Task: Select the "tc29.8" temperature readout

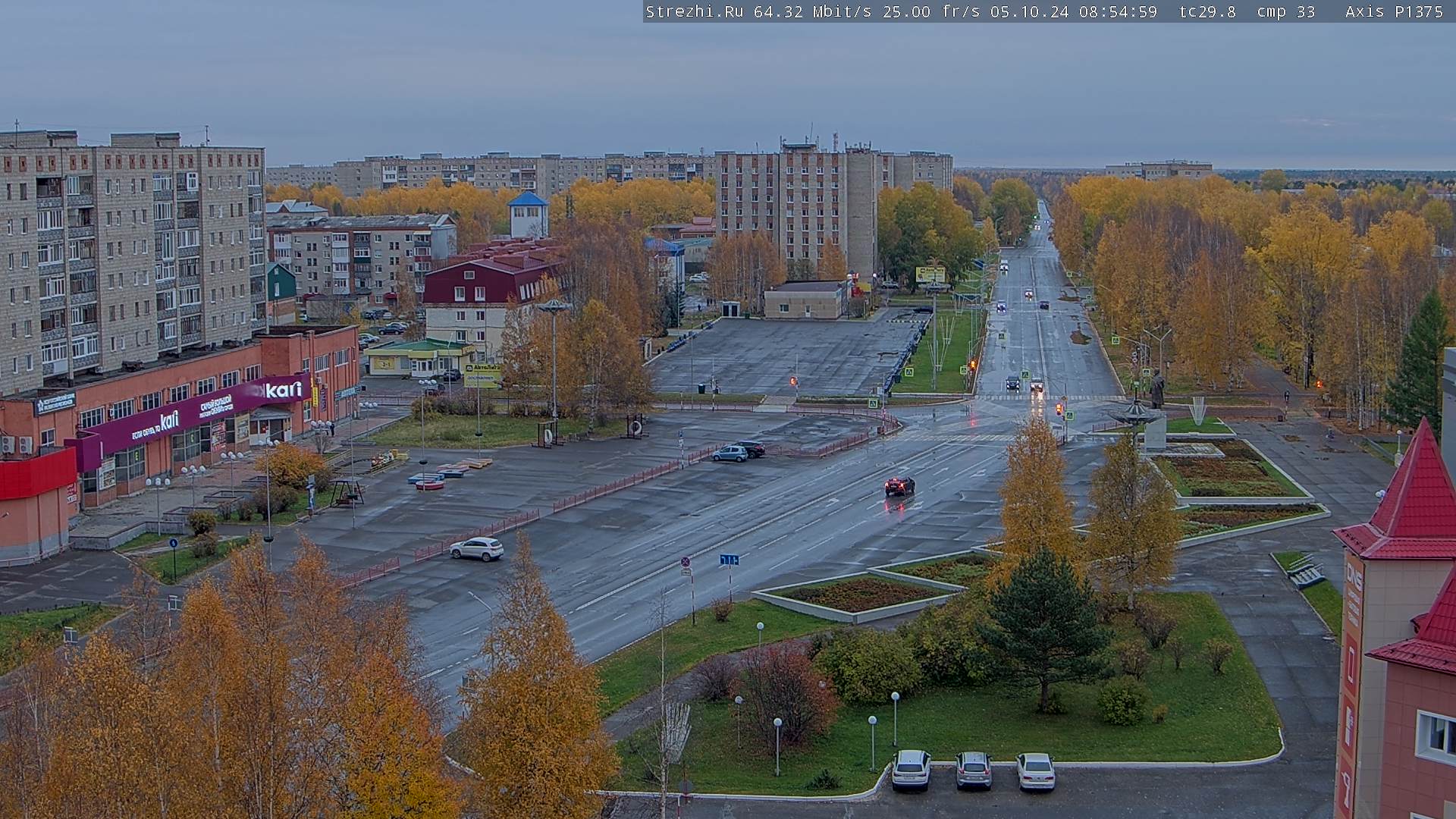Action: (1207, 11)
